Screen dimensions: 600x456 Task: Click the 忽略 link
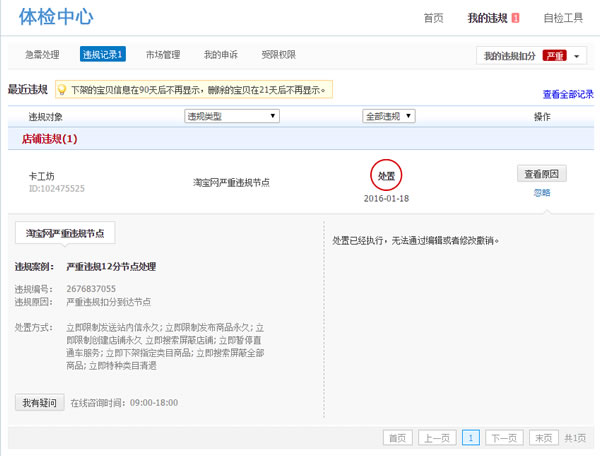(541, 192)
